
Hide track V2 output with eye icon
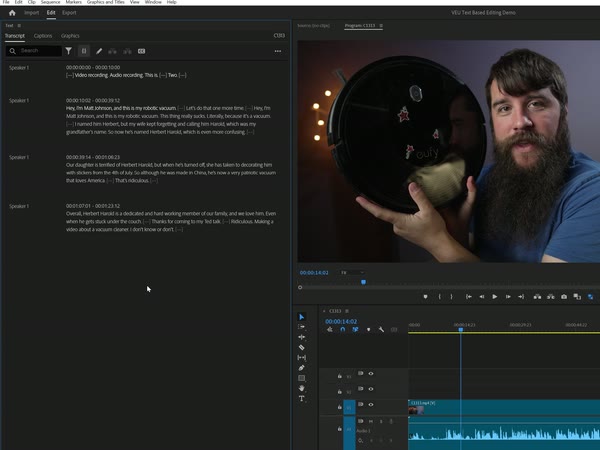pyautogui.click(x=371, y=389)
